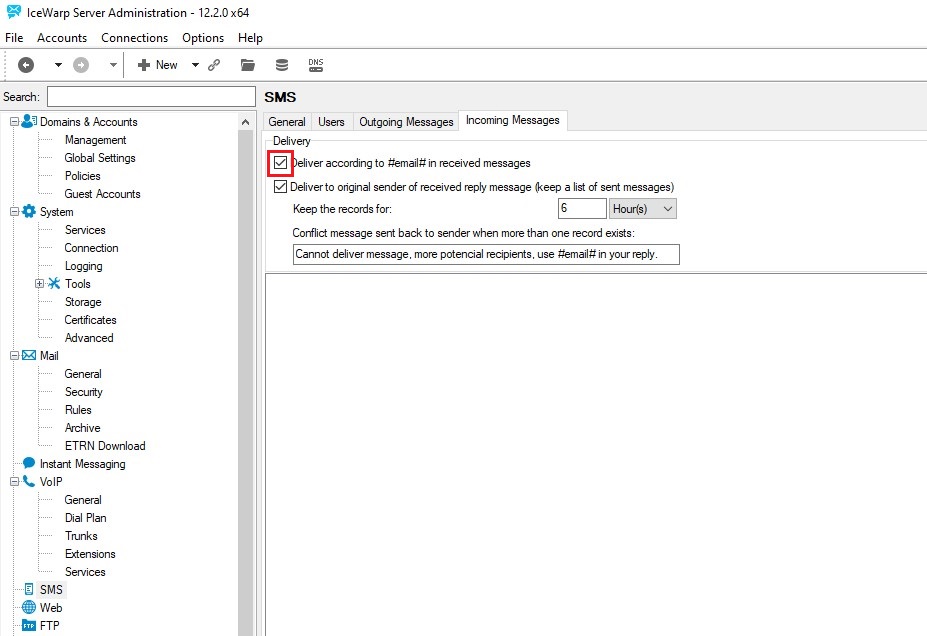Click the VoIP phone icon
Screen dimensions: 927x636
tap(29, 481)
